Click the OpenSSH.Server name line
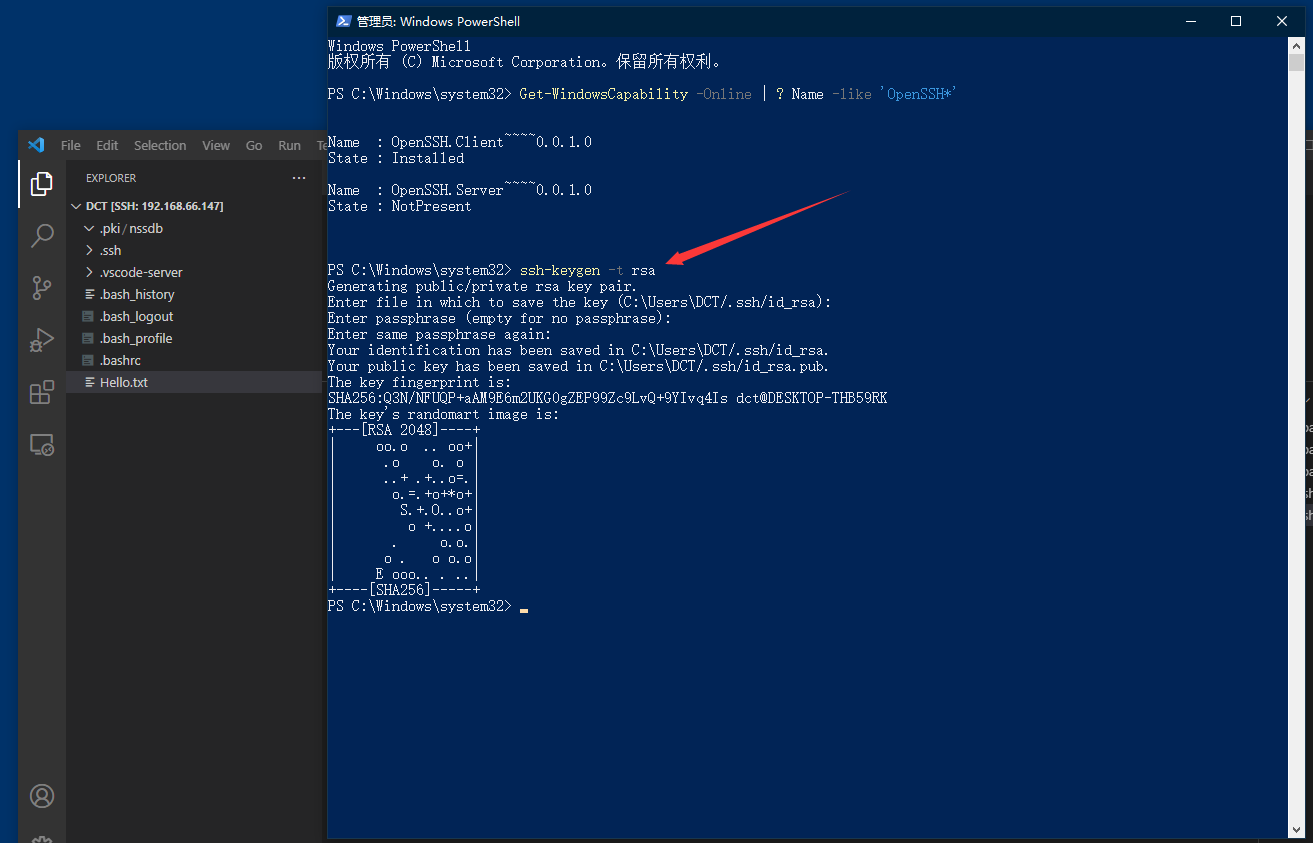This screenshot has width=1313, height=843. click(x=460, y=190)
